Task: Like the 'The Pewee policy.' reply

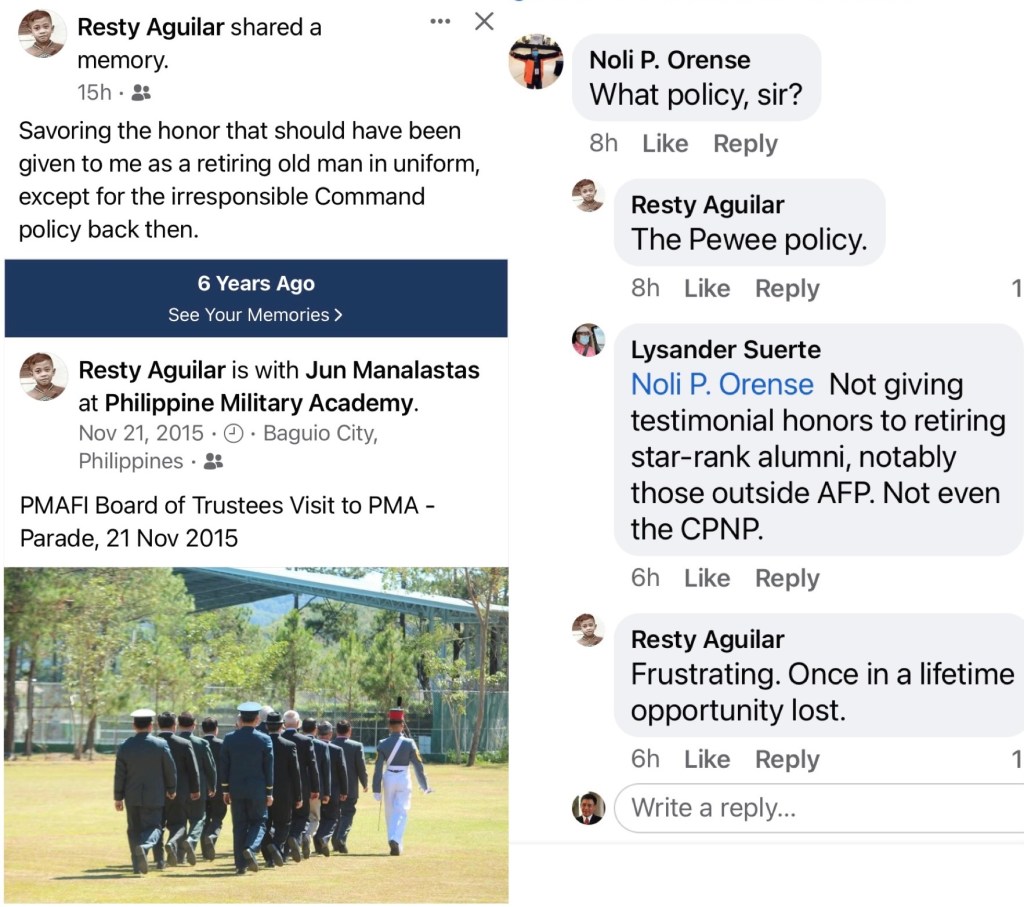Action: 707,289
